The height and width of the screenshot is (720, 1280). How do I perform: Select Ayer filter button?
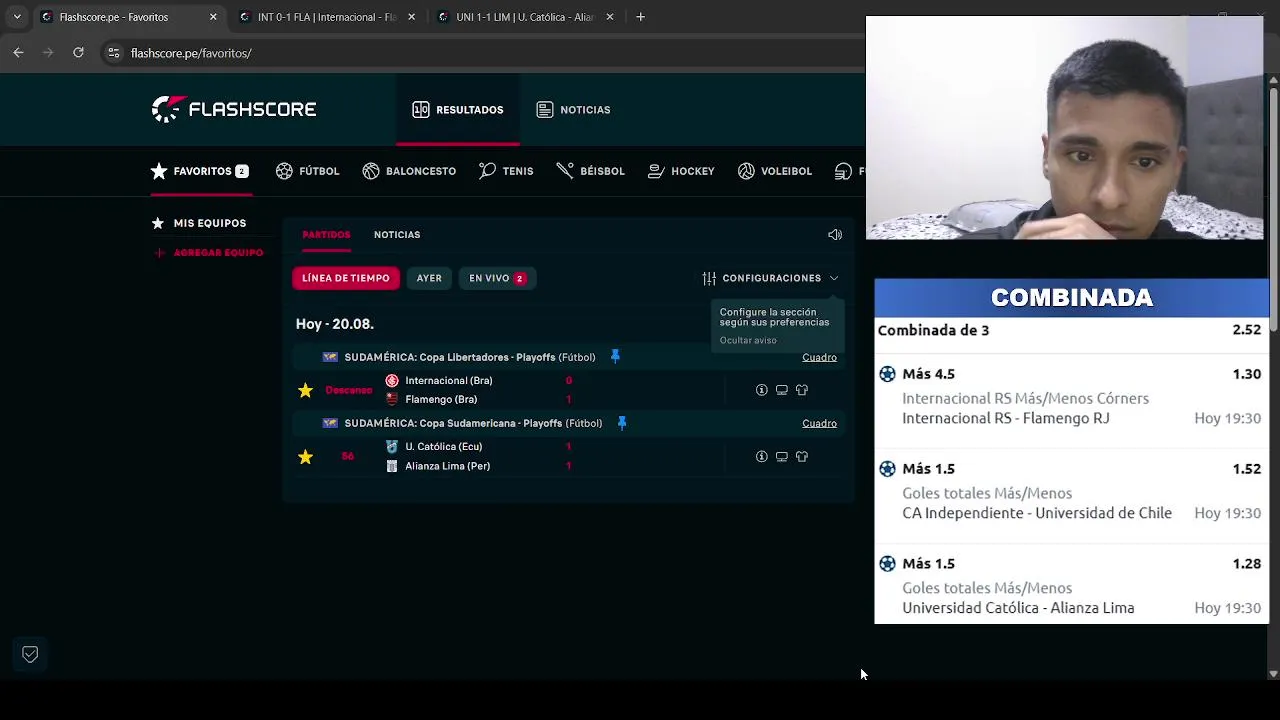429,278
